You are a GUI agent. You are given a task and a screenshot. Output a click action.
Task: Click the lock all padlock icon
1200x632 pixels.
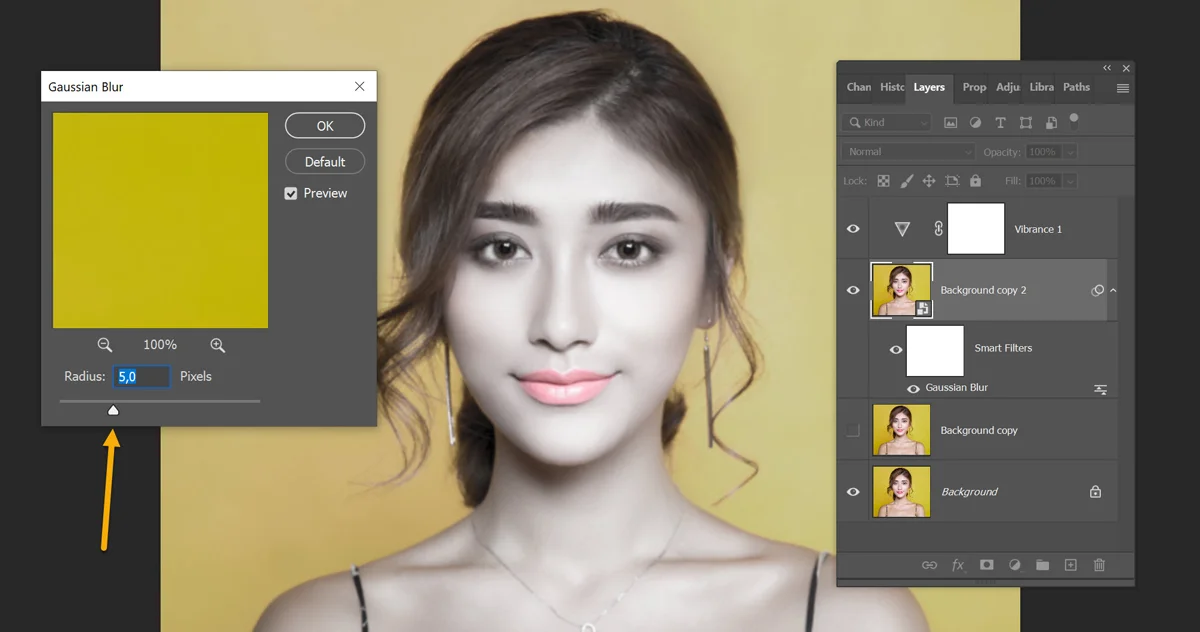click(x=975, y=181)
